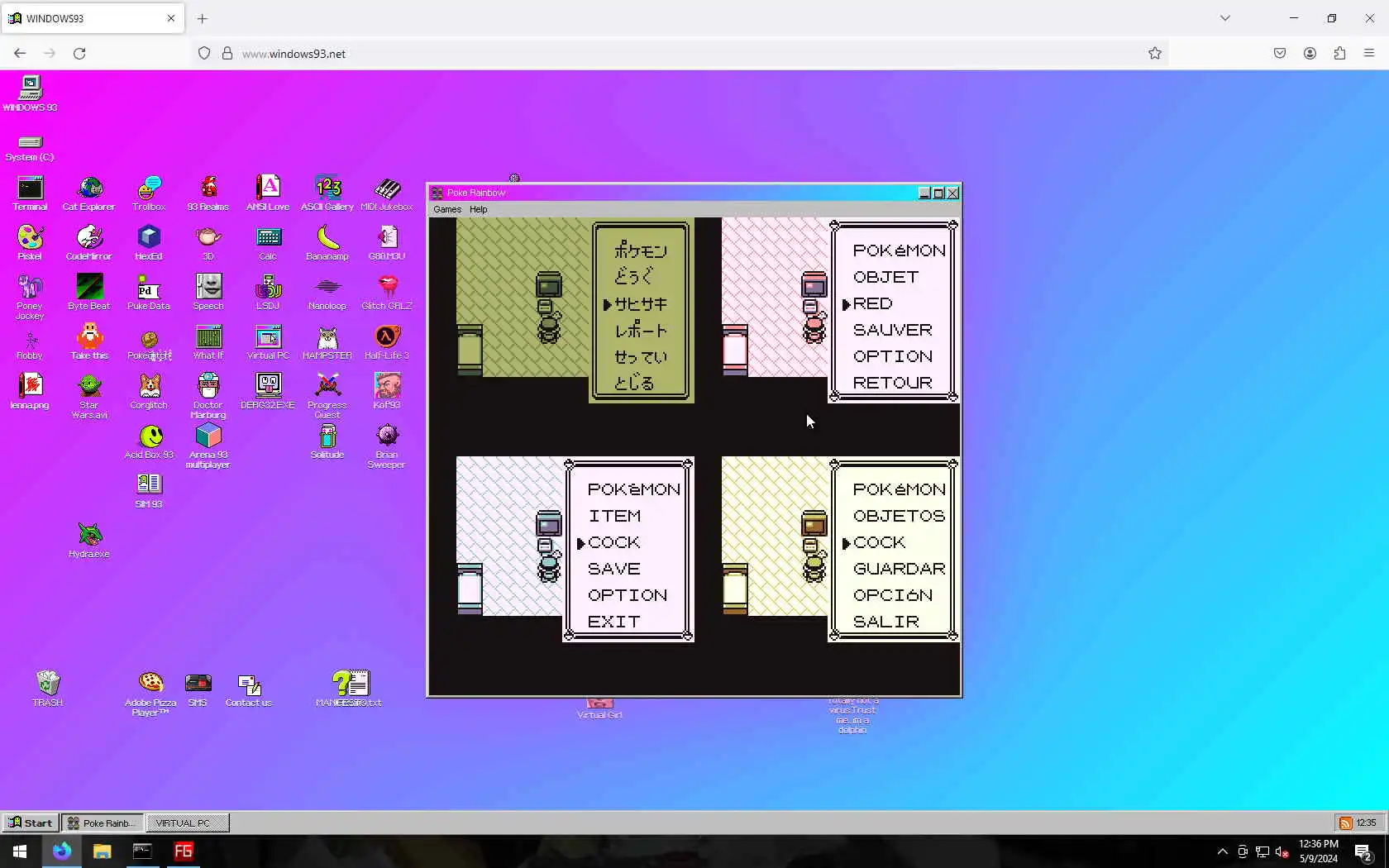1389x868 pixels.
Task: Launch Cat Explorer from the desktop
Action: pyautogui.click(x=89, y=193)
